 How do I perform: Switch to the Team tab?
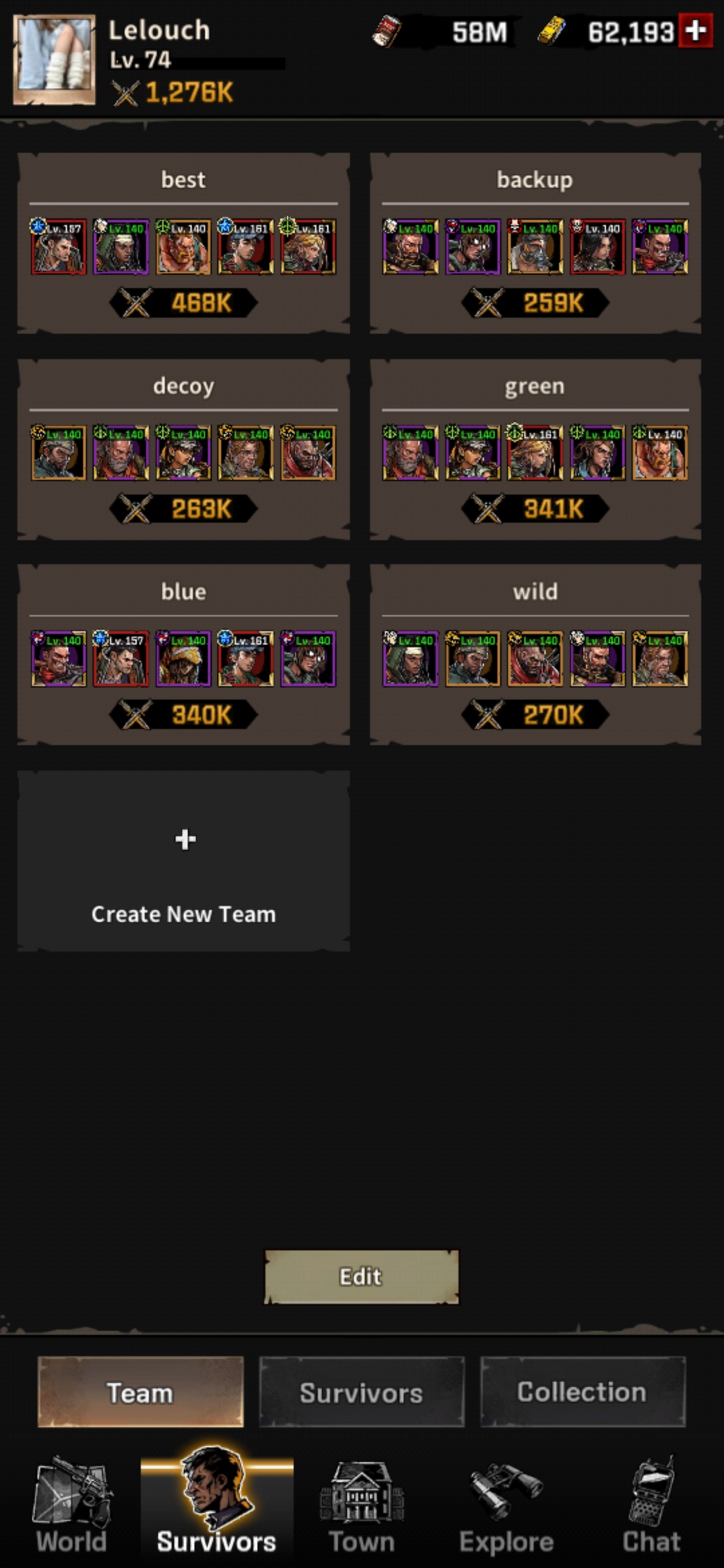click(x=141, y=1392)
